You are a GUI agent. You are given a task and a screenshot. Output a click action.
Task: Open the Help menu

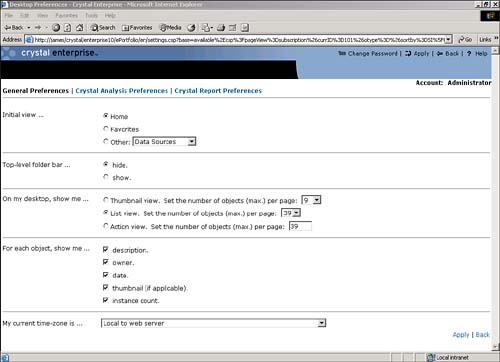[110, 15]
